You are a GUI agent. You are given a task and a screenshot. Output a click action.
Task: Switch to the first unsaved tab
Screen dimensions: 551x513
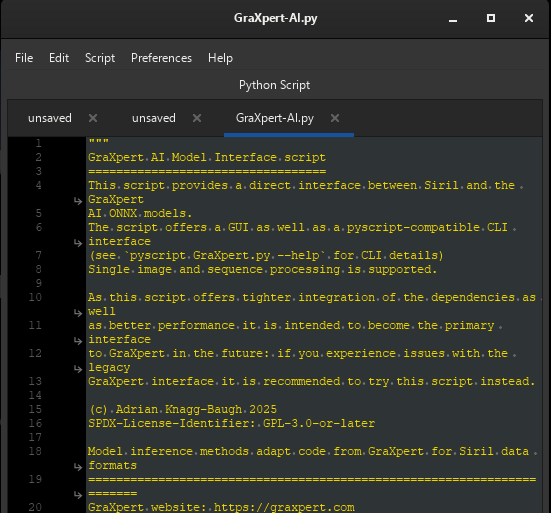click(50, 118)
